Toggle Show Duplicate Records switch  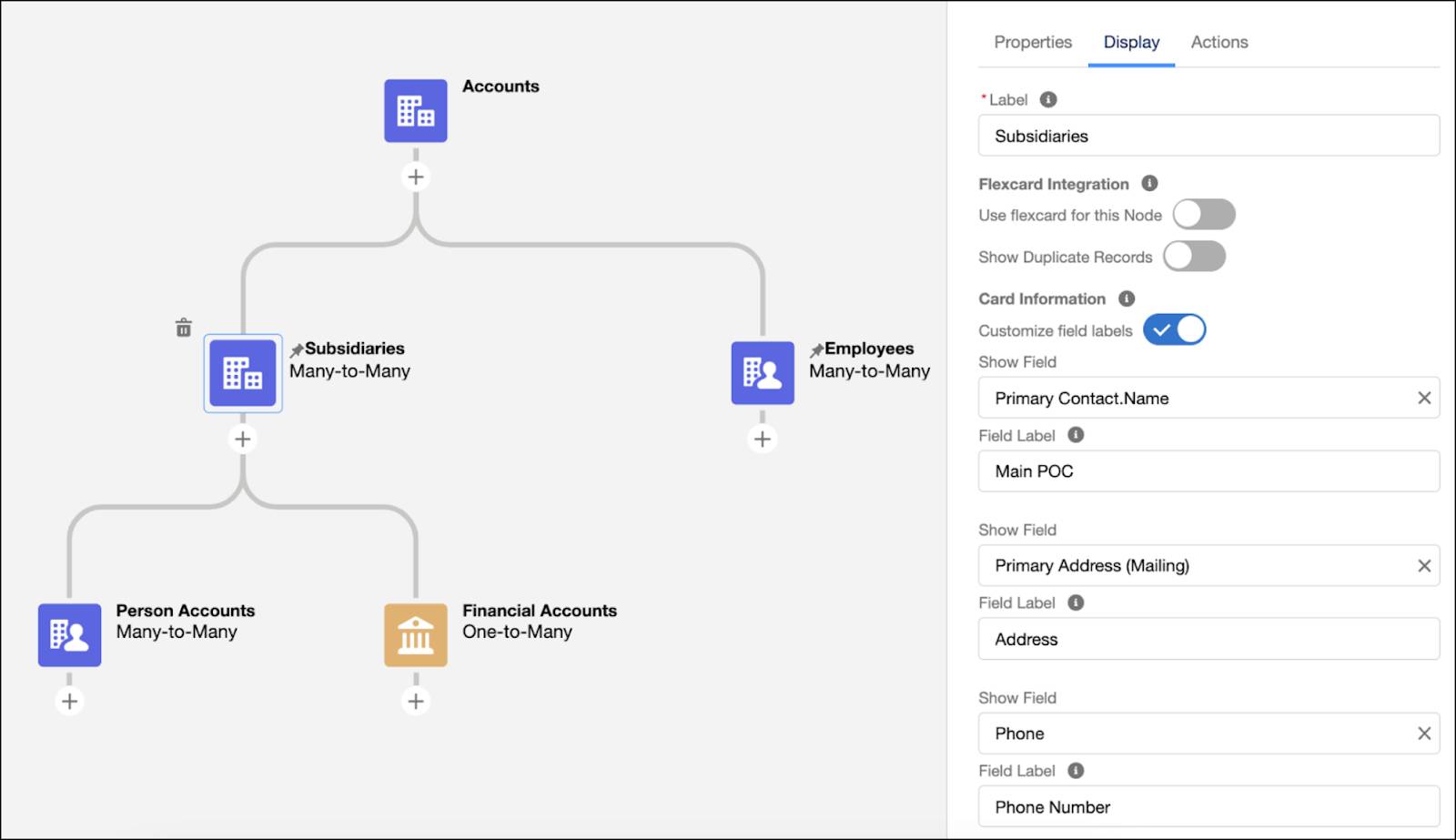[x=1194, y=257]
